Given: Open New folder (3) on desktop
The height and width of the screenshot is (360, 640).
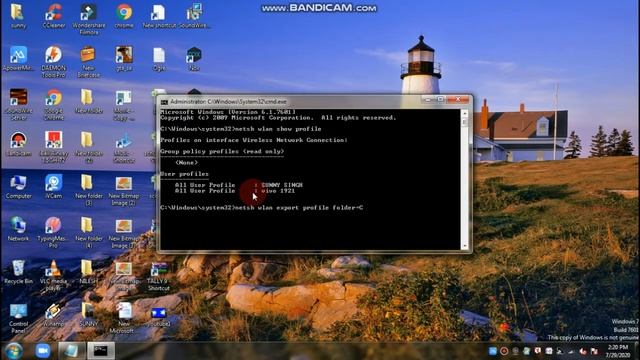Looking at the screenshot, I should (88, 190).
